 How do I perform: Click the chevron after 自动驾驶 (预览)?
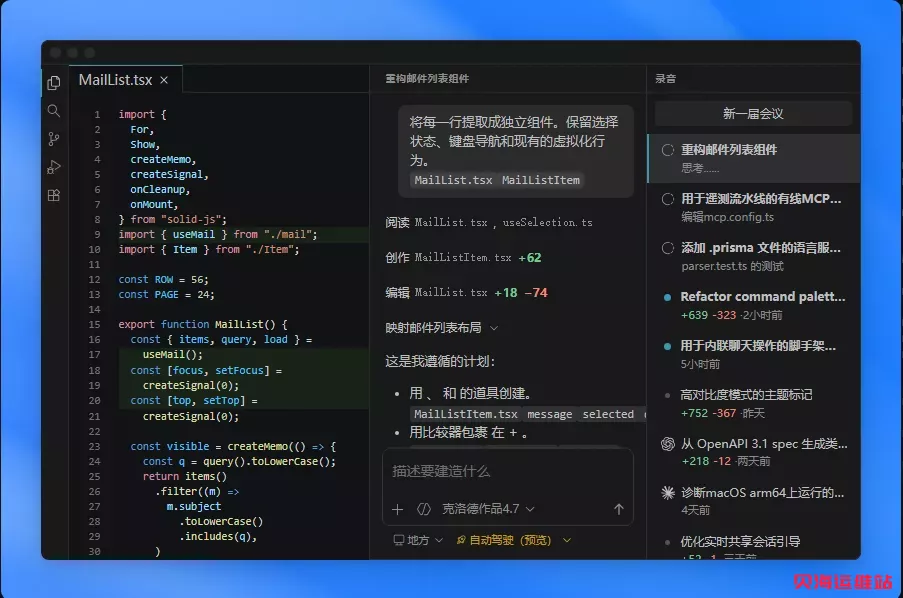[x=567, y=540]
